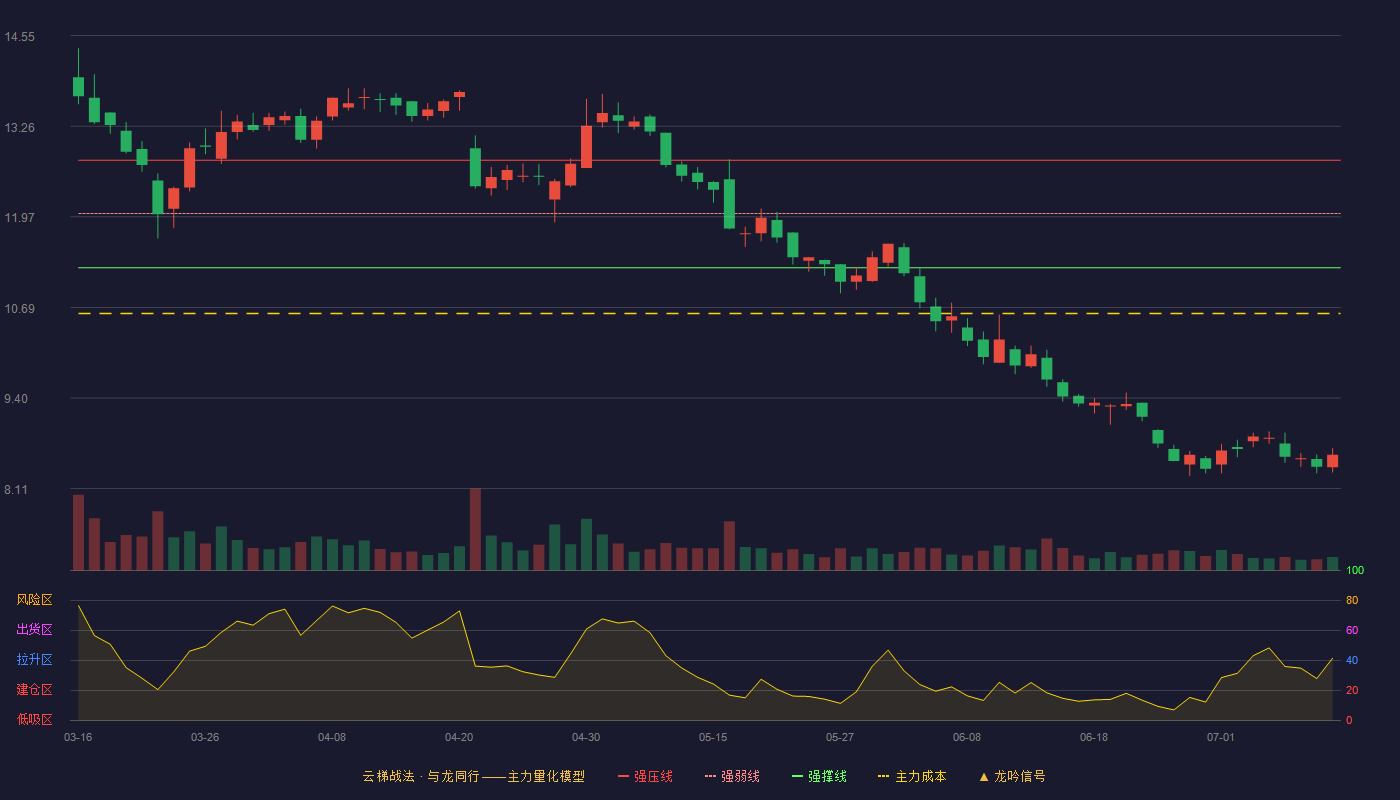Viewport: 1400px width, 800px height.
Task: Click the 05-15 date label
Action: coord(713,737)
